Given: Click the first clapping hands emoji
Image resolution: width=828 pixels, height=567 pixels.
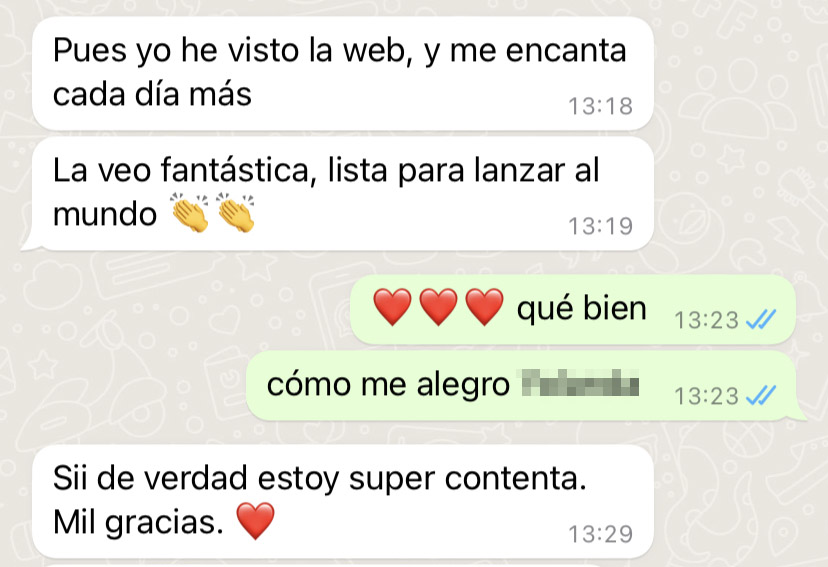Looking at the screenshot, I should [190, 213].
